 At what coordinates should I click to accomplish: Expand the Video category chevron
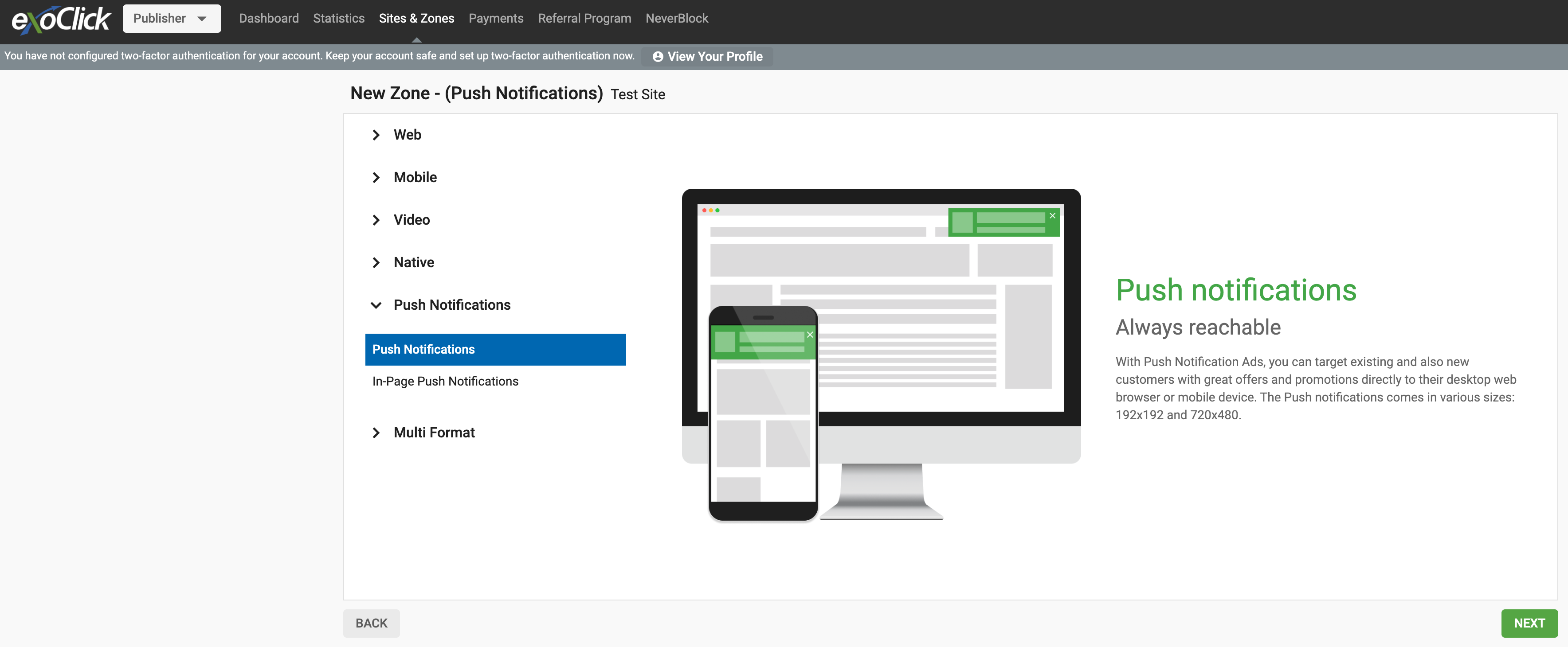pyautogui.click(x=376, y=220)
